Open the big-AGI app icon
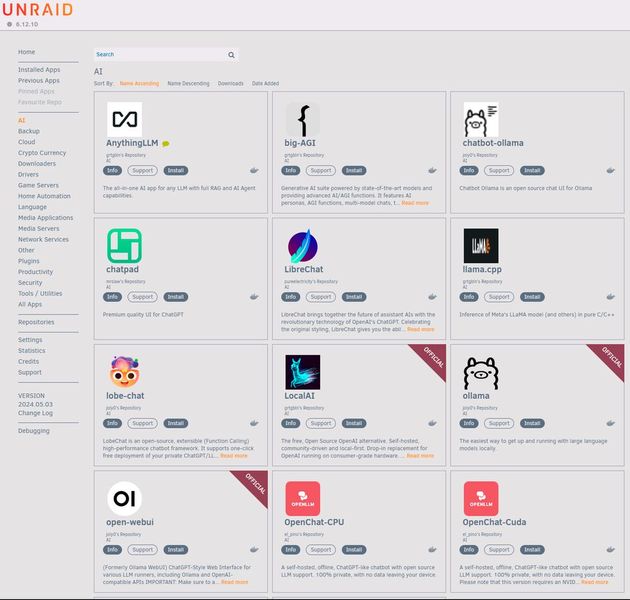Image resolution: width=630 pixels, height=600 pixels. [x=303, y=119]
